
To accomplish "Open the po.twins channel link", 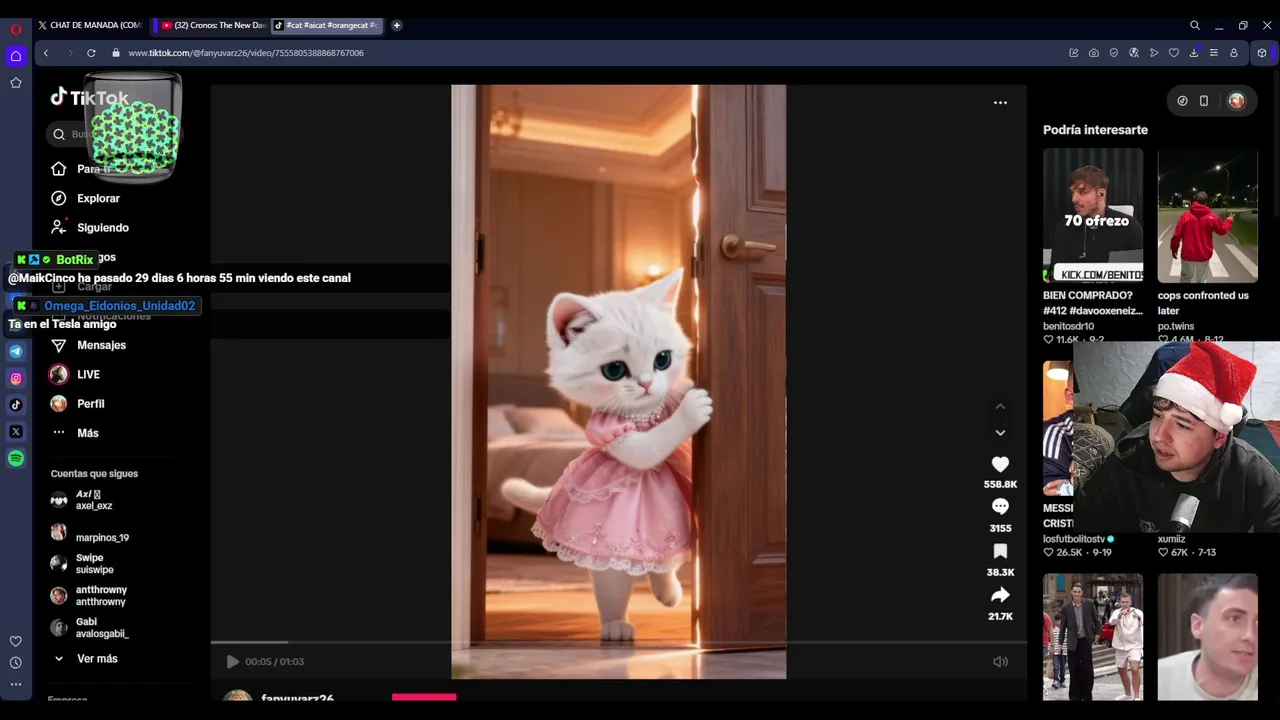I will [1176, 326].
